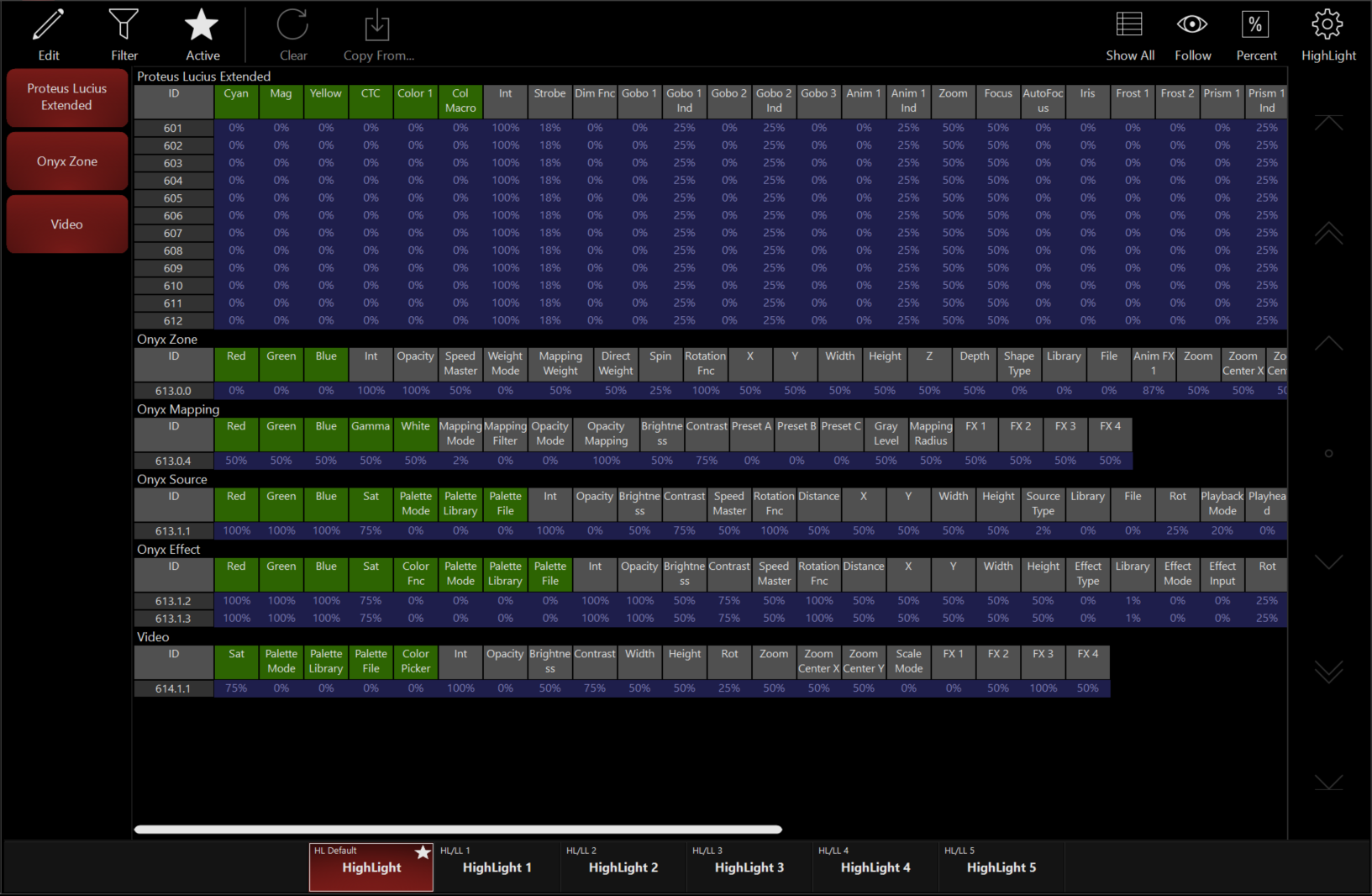1372x896 pixels.
Task: Page up with double chevron up
Action: pyautogui.click(x=1328, y=234)
